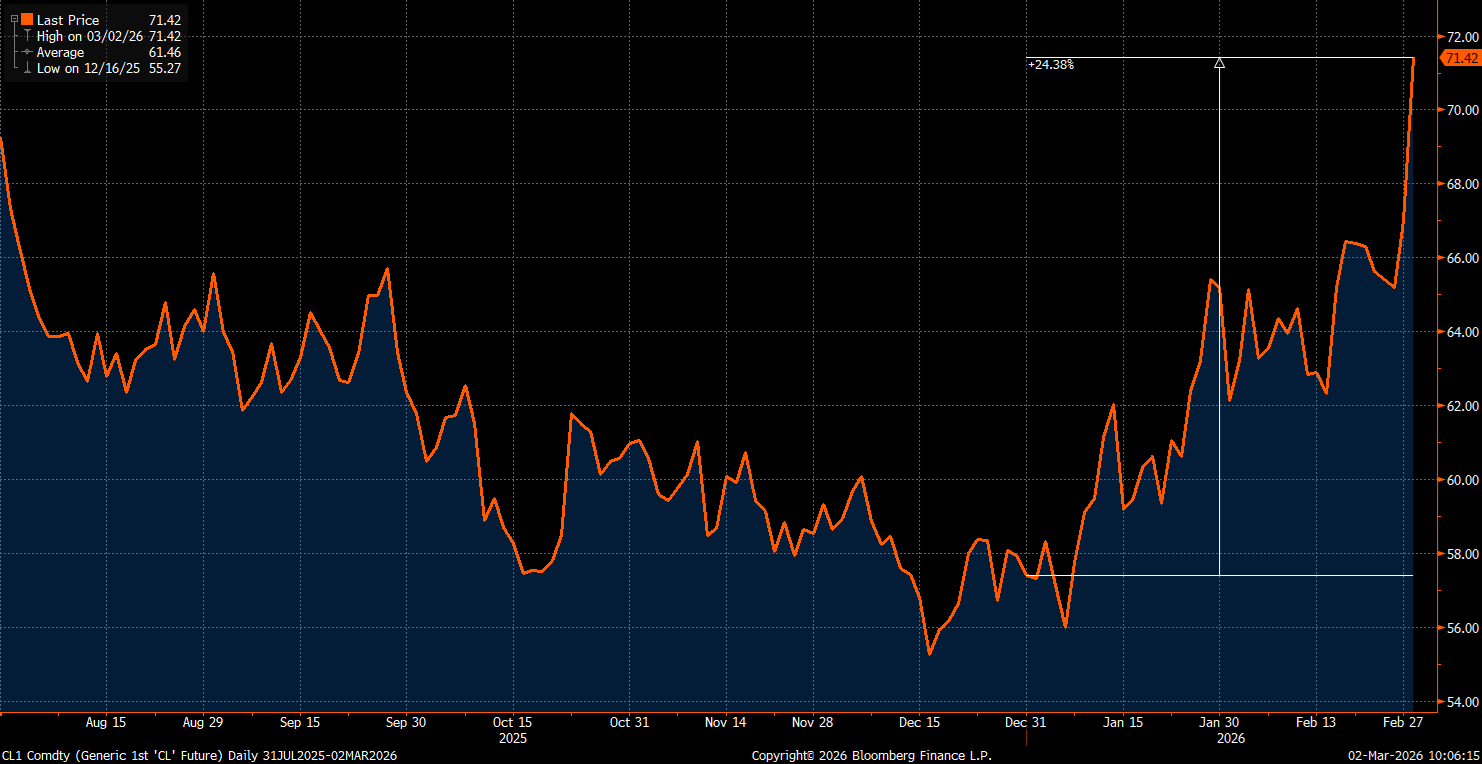Click the Low marker icon in legend

click(27, 68)
